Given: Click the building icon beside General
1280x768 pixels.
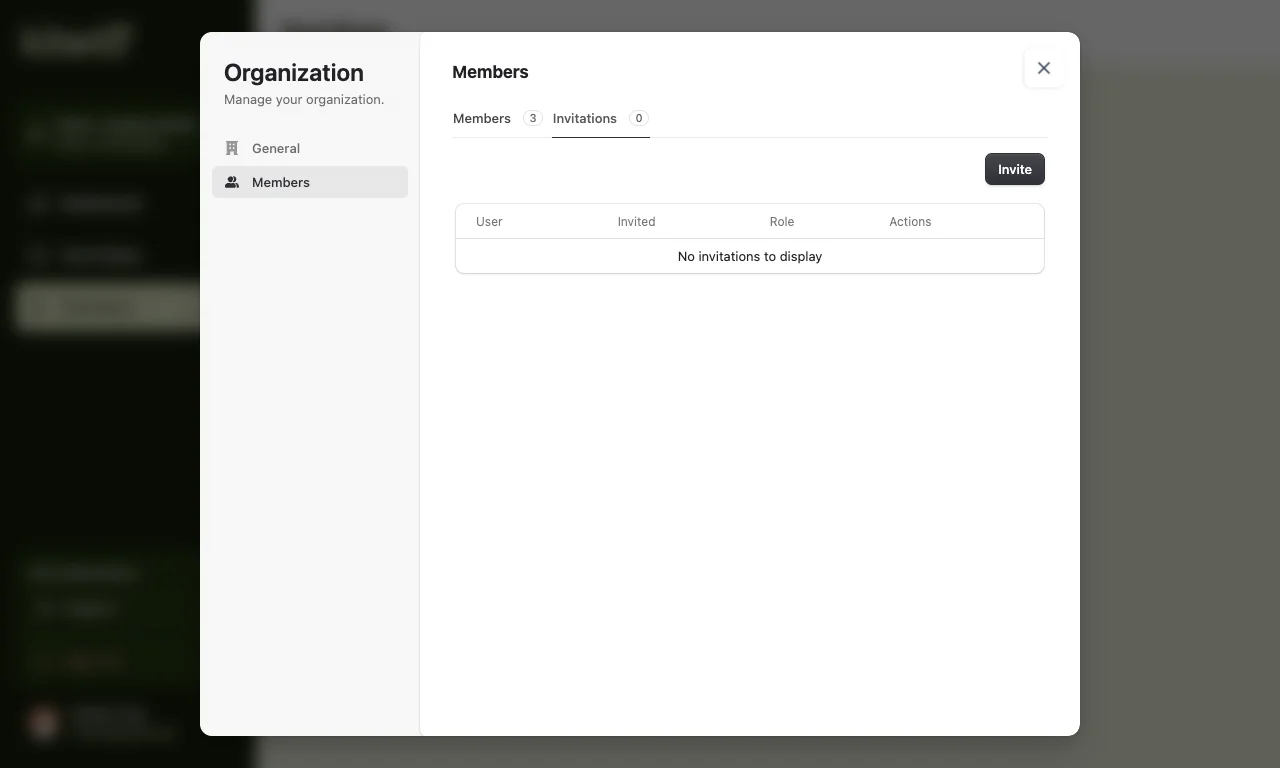Looking at the screenshot, I should coord(232,148).
